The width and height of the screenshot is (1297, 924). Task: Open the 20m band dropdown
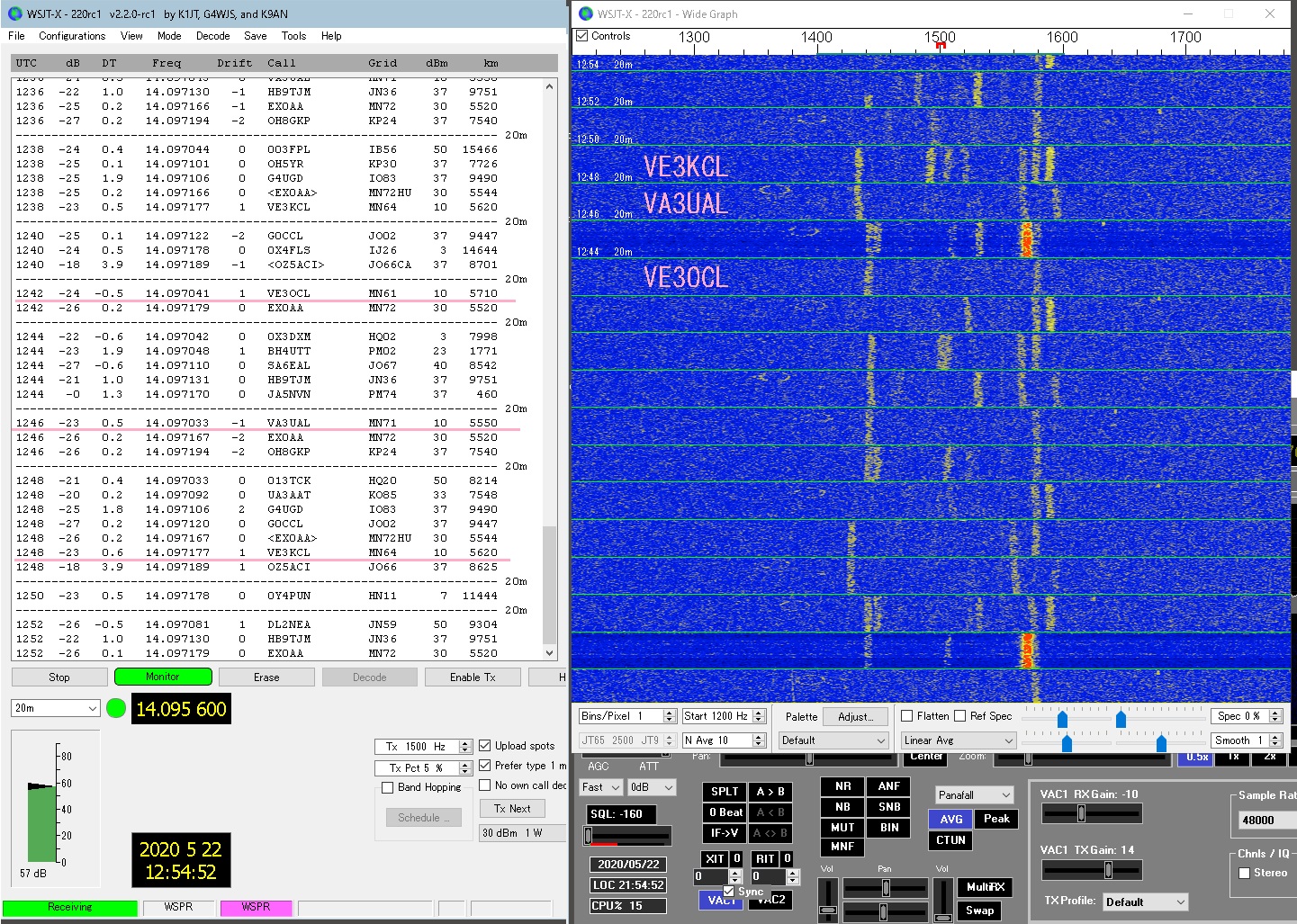pos(56,708)
